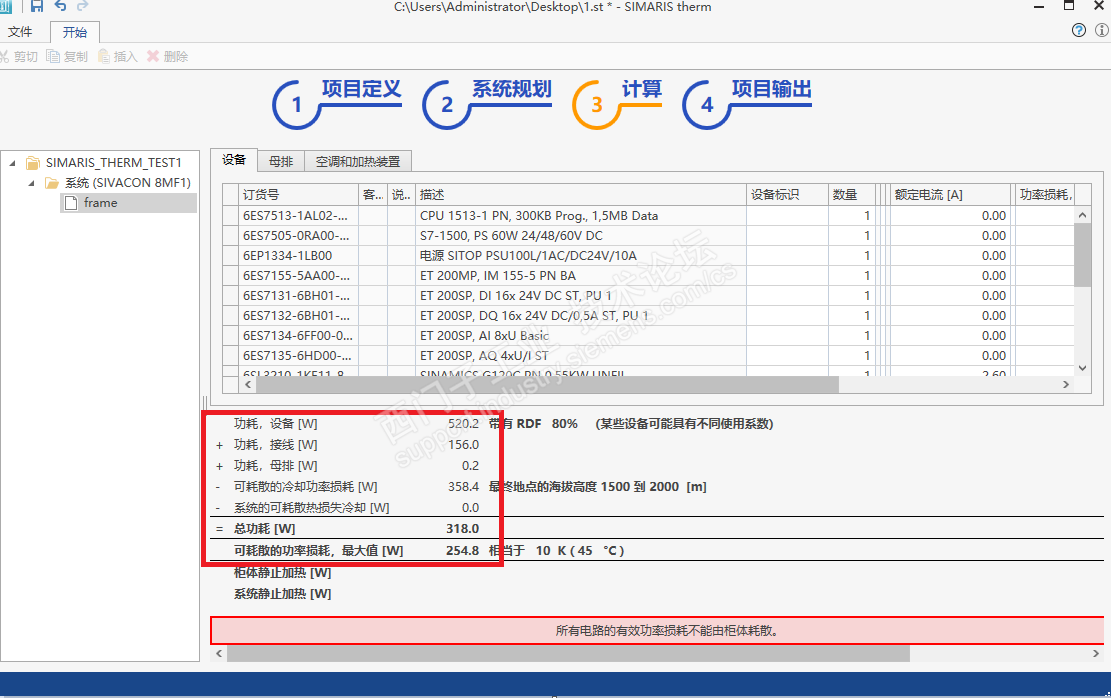Click the 复制 (Copy) toolbar button
This screenshot has width=1111, height=698.
point(67,57)
